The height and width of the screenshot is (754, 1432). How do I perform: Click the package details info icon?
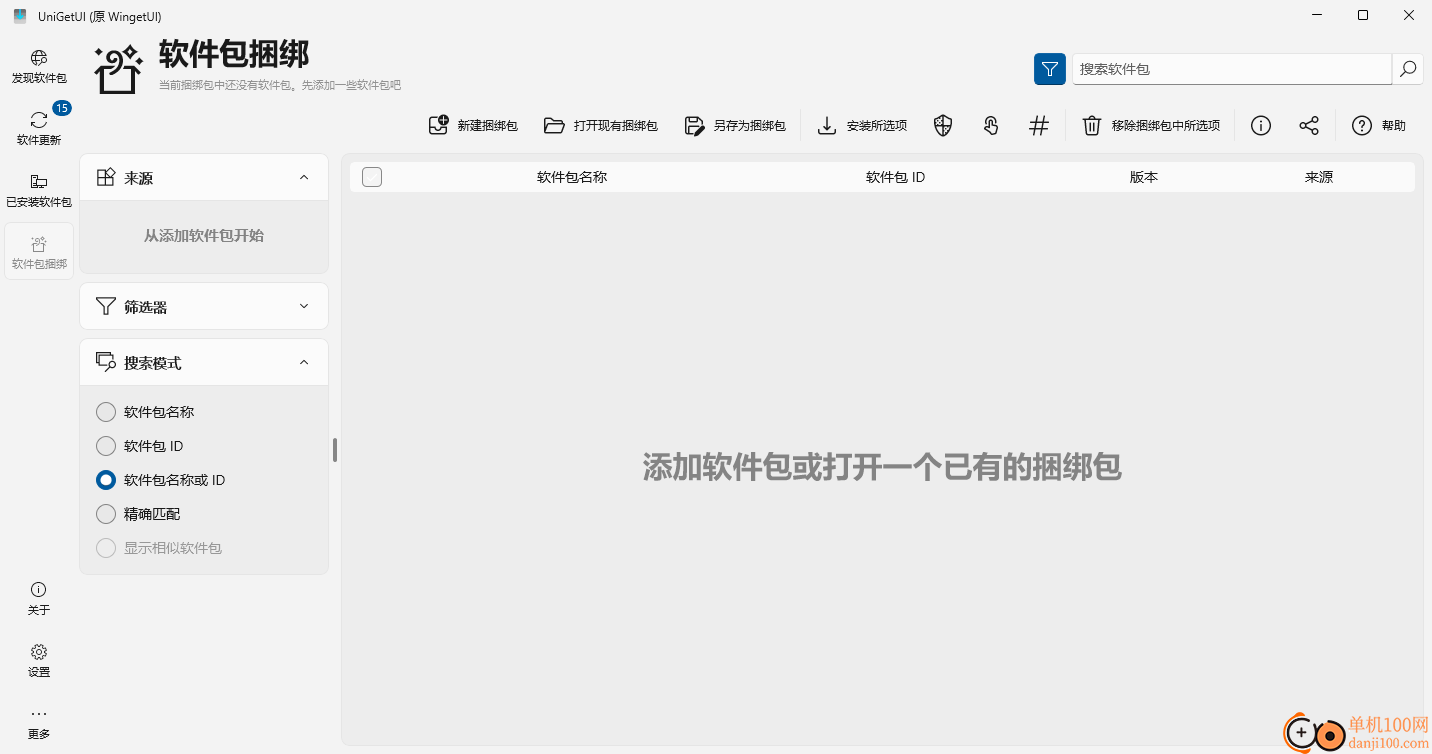[1261, 126]
